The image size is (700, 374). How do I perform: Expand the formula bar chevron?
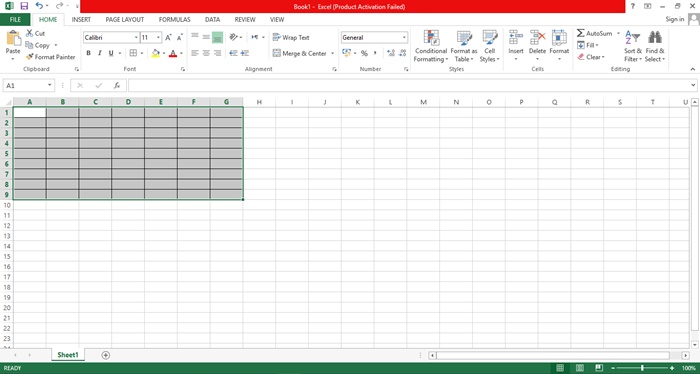click(x=693, y=85)
